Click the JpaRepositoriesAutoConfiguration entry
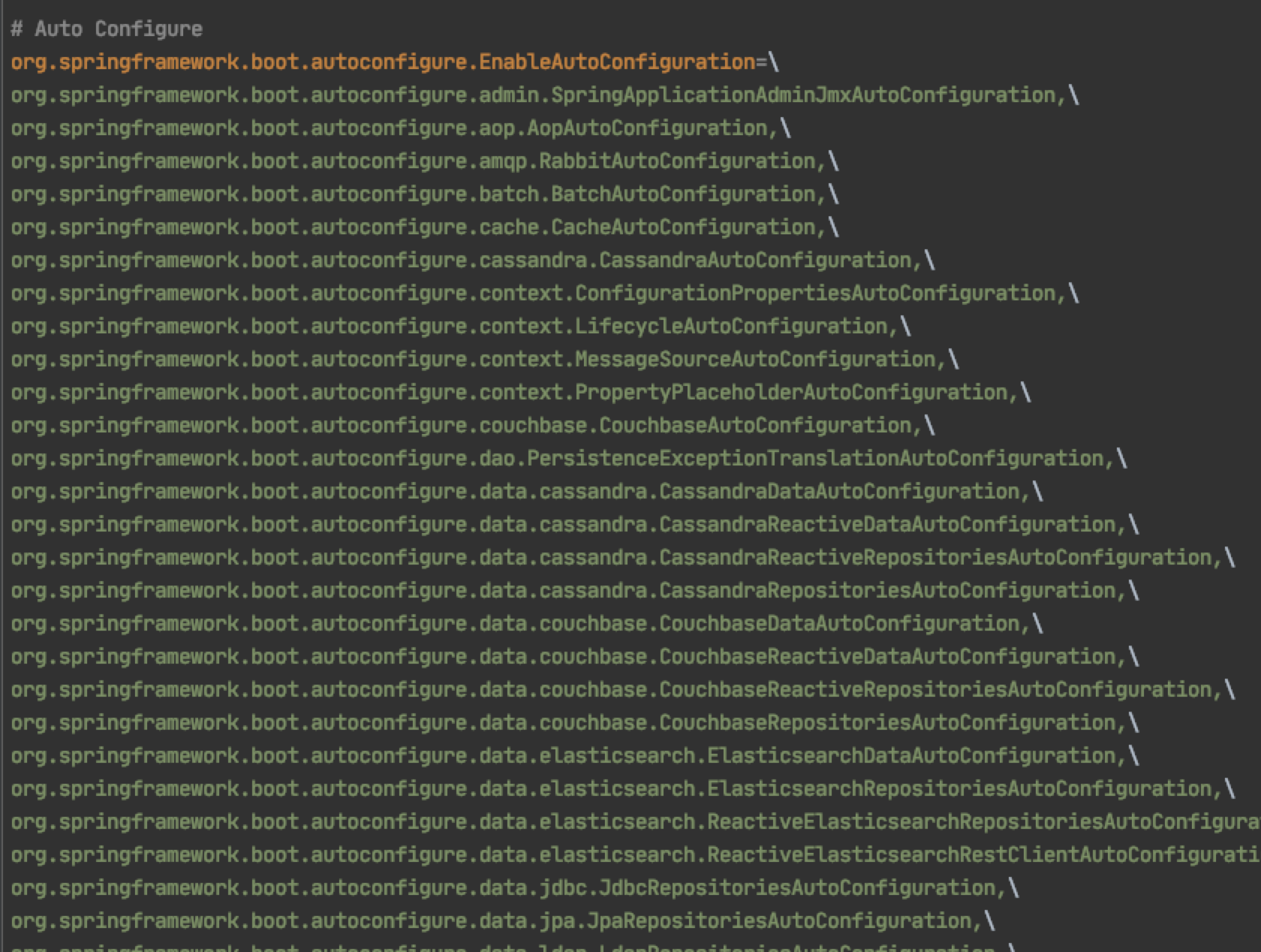This screenshot has height=952, width=1261. tap(503, 921)
